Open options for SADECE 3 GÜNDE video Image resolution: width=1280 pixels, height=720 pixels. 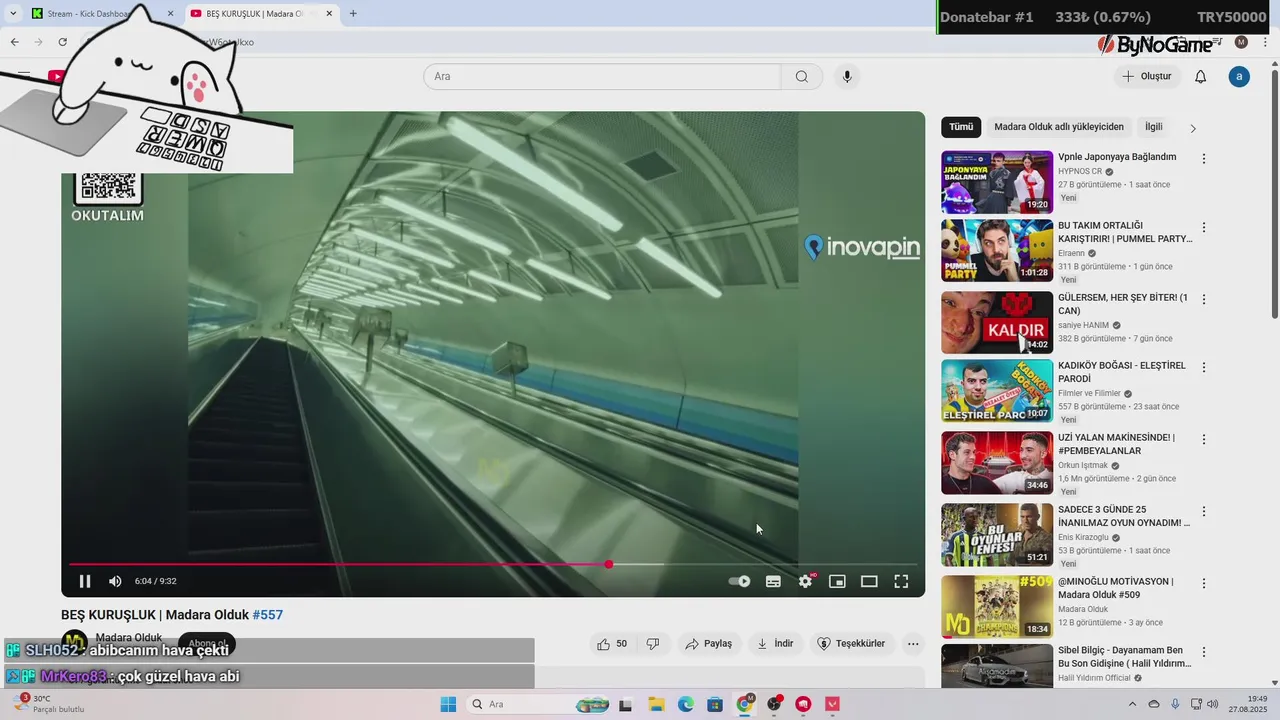[x=1204, y=511]
